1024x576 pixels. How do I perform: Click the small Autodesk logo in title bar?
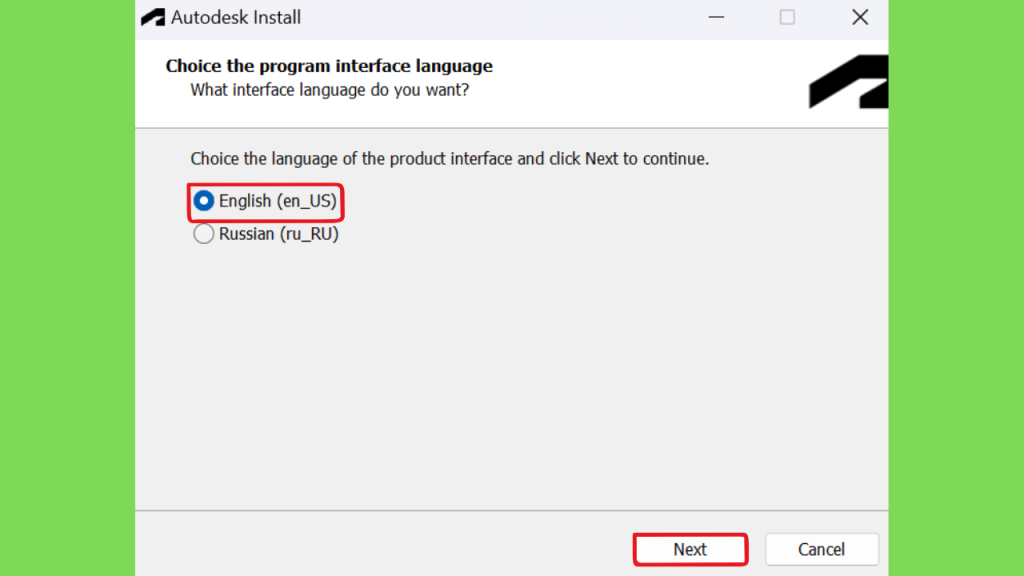coord(153,18)
